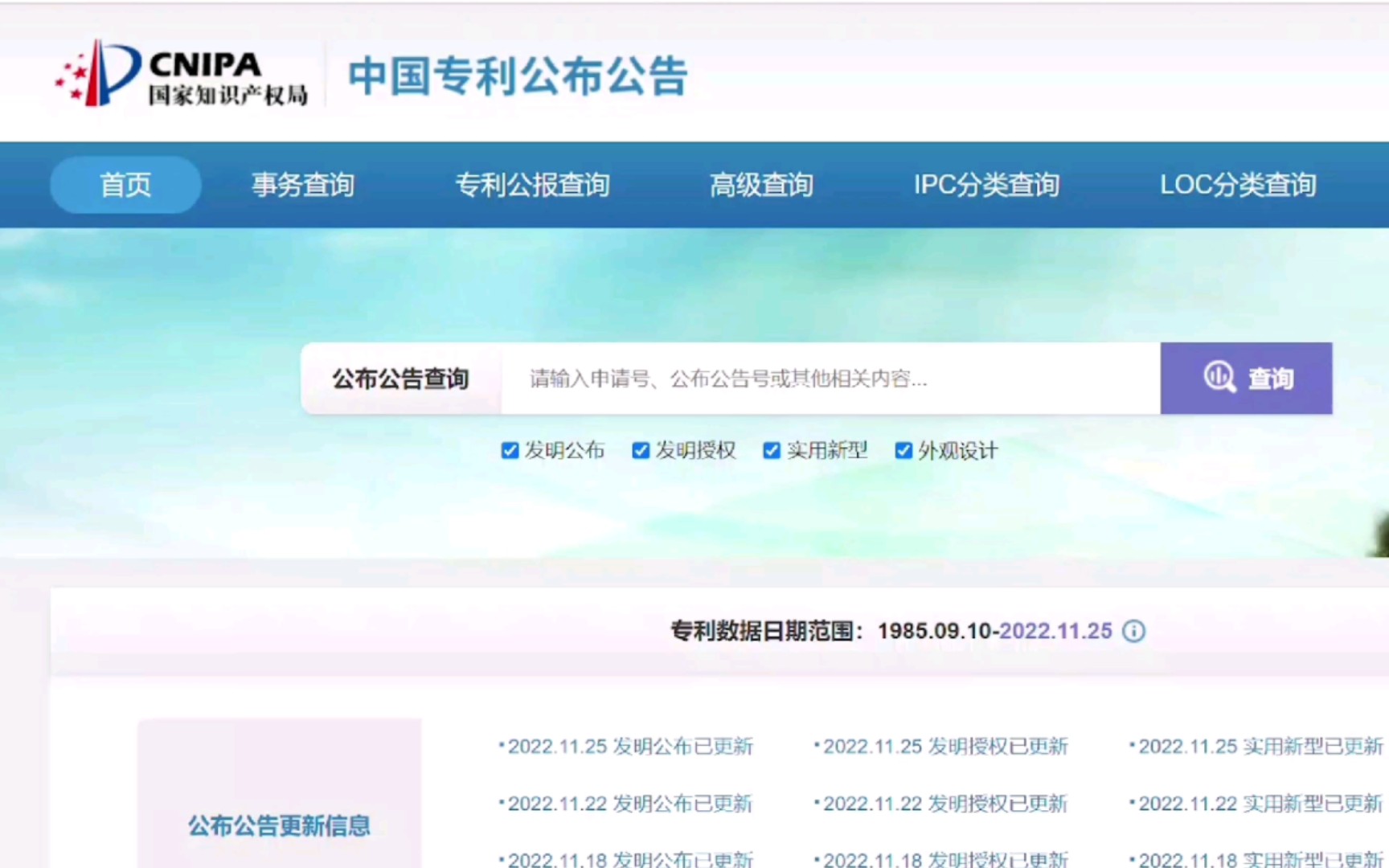Uncheck the 实用新型 checkbox
This screenshot has width=1389, height=868.
(x=772, y=450)
